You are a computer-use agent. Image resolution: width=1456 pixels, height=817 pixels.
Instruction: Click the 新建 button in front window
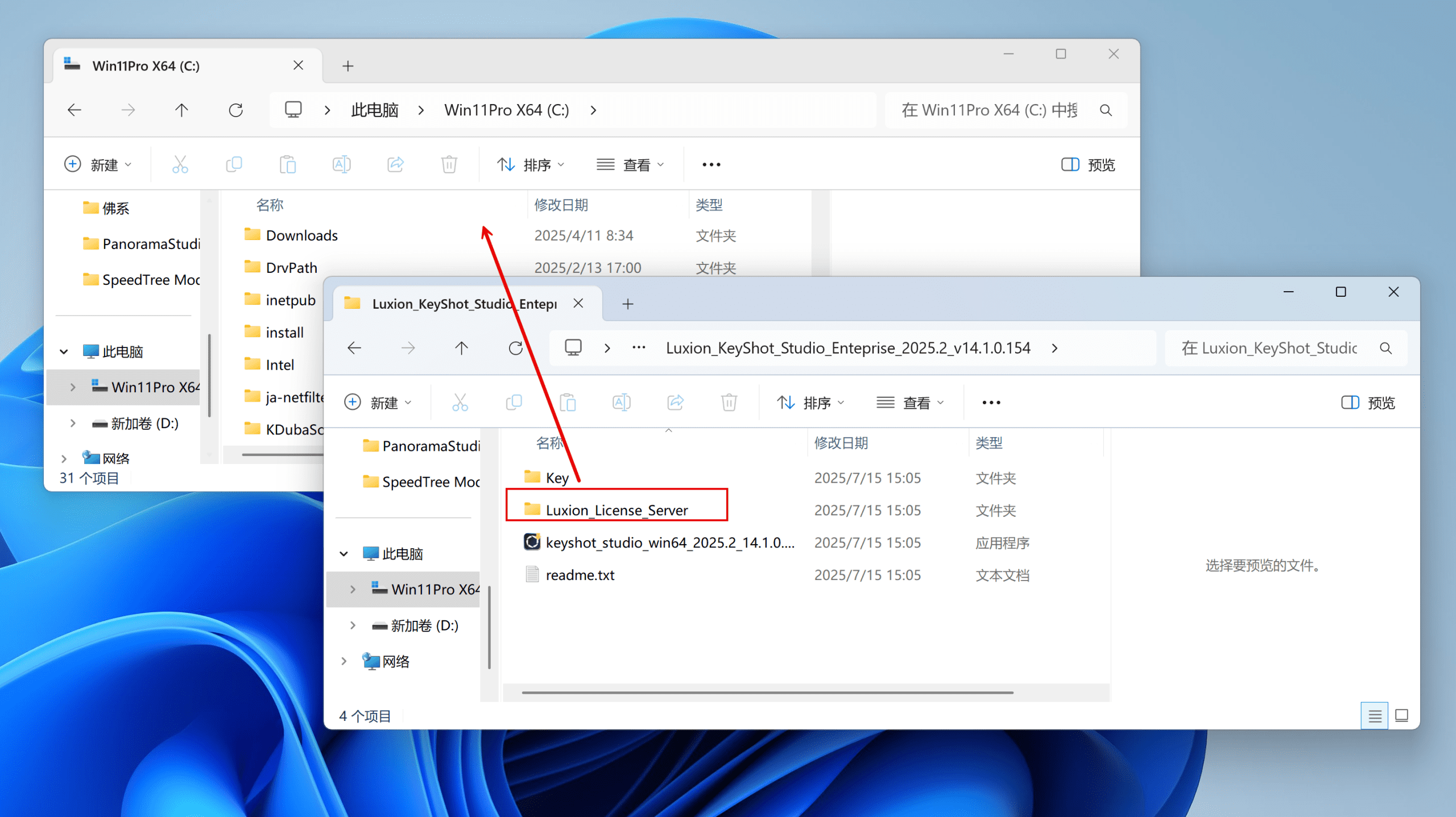point(378,403)
